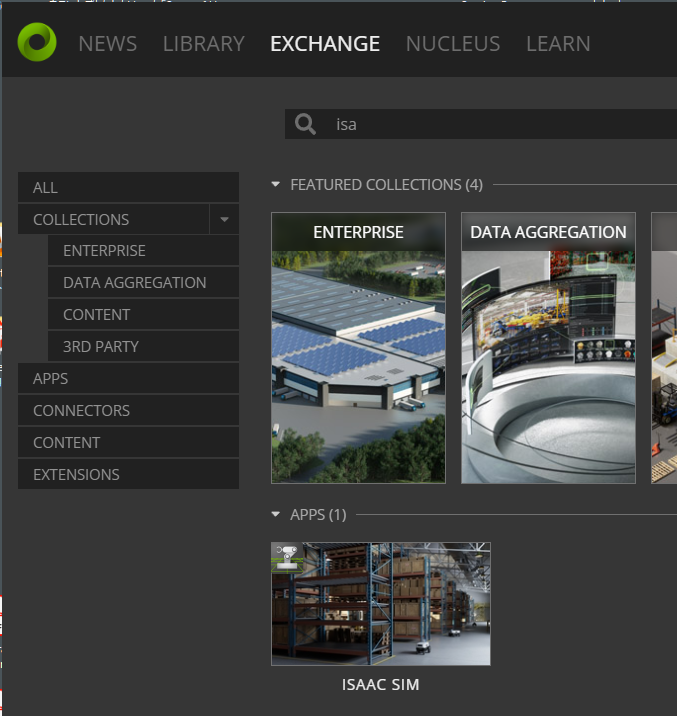Open the NEWS tab
Image resolution: width=677 pixels, height=716 pixels.
[107, 44]
